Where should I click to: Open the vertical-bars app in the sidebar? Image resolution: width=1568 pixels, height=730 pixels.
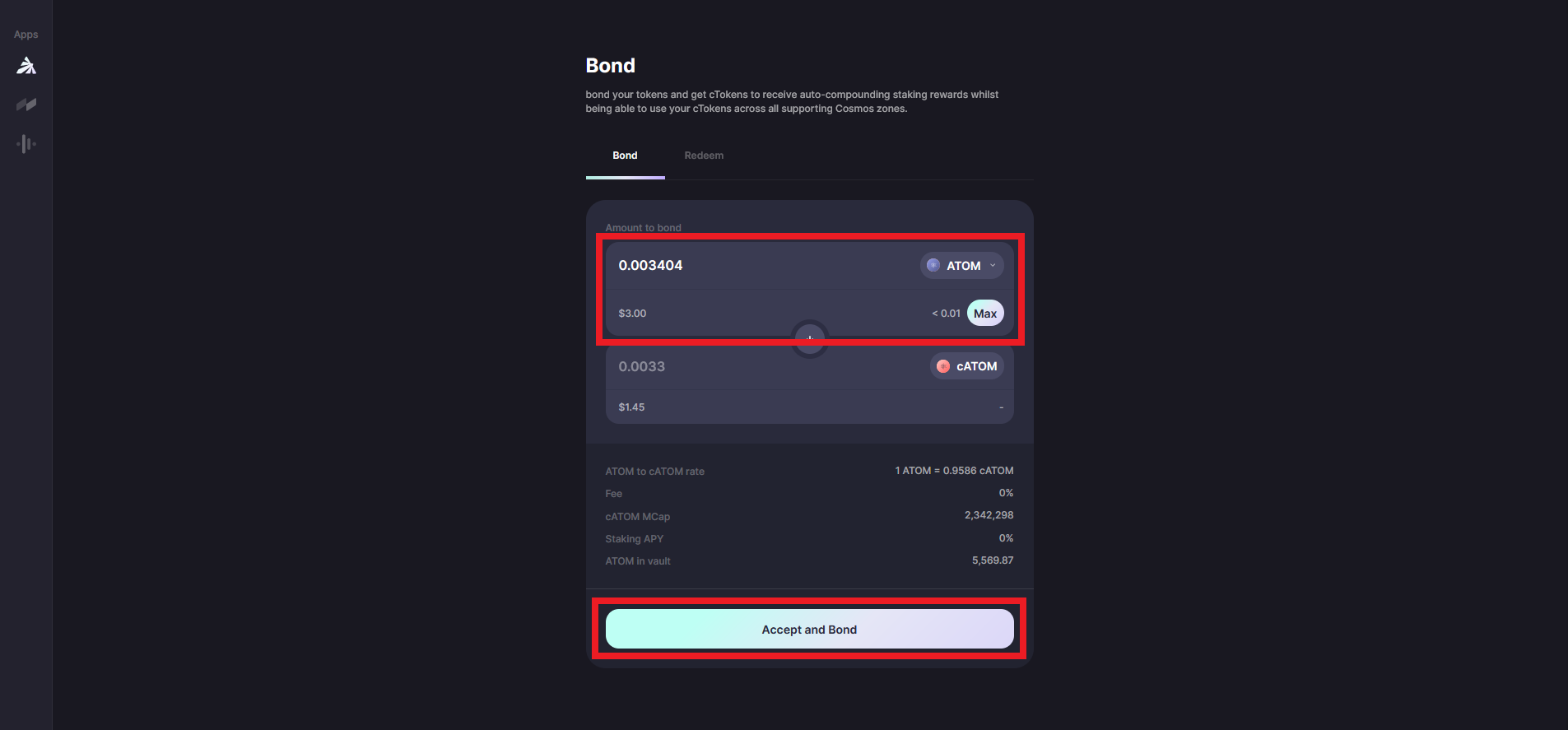tap(26, 144)
